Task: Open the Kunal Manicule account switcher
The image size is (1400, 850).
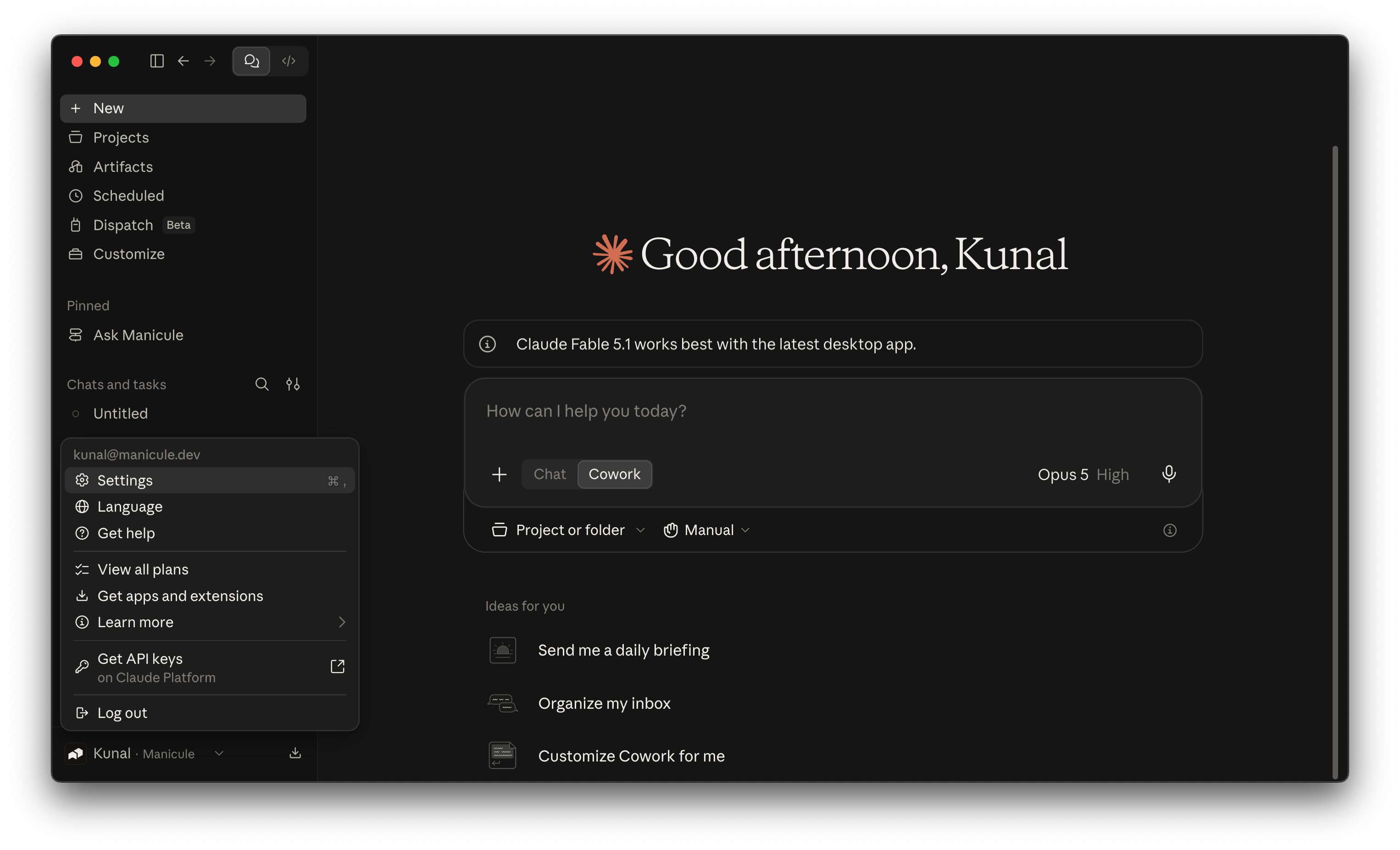Action: pyautogui.click(x=145, y=753)
